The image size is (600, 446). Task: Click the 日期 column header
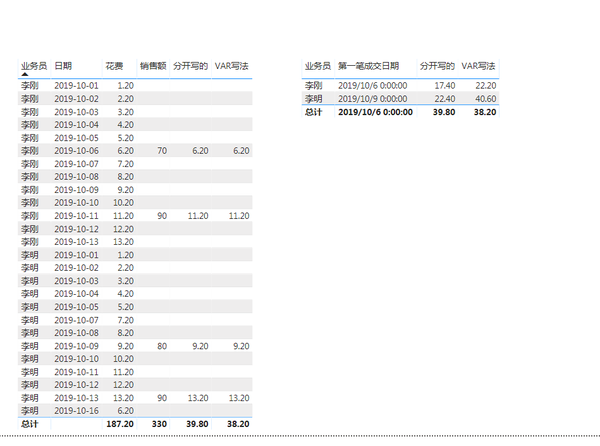point(63,66)
